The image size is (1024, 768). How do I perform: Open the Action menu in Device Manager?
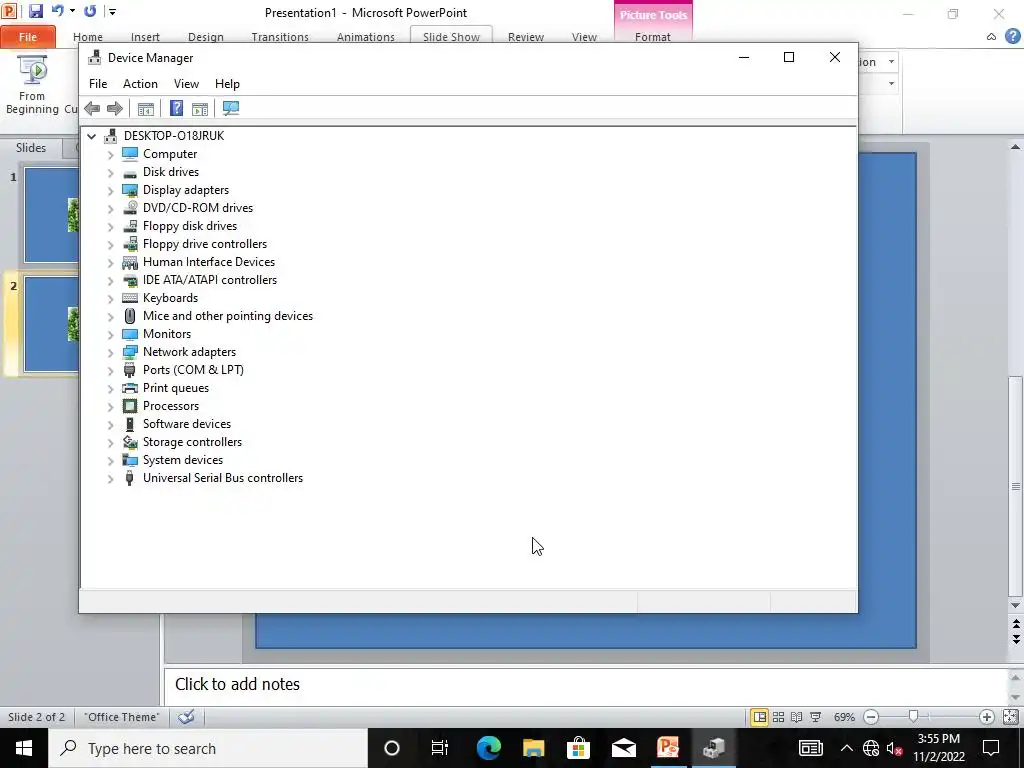(140, 84)
